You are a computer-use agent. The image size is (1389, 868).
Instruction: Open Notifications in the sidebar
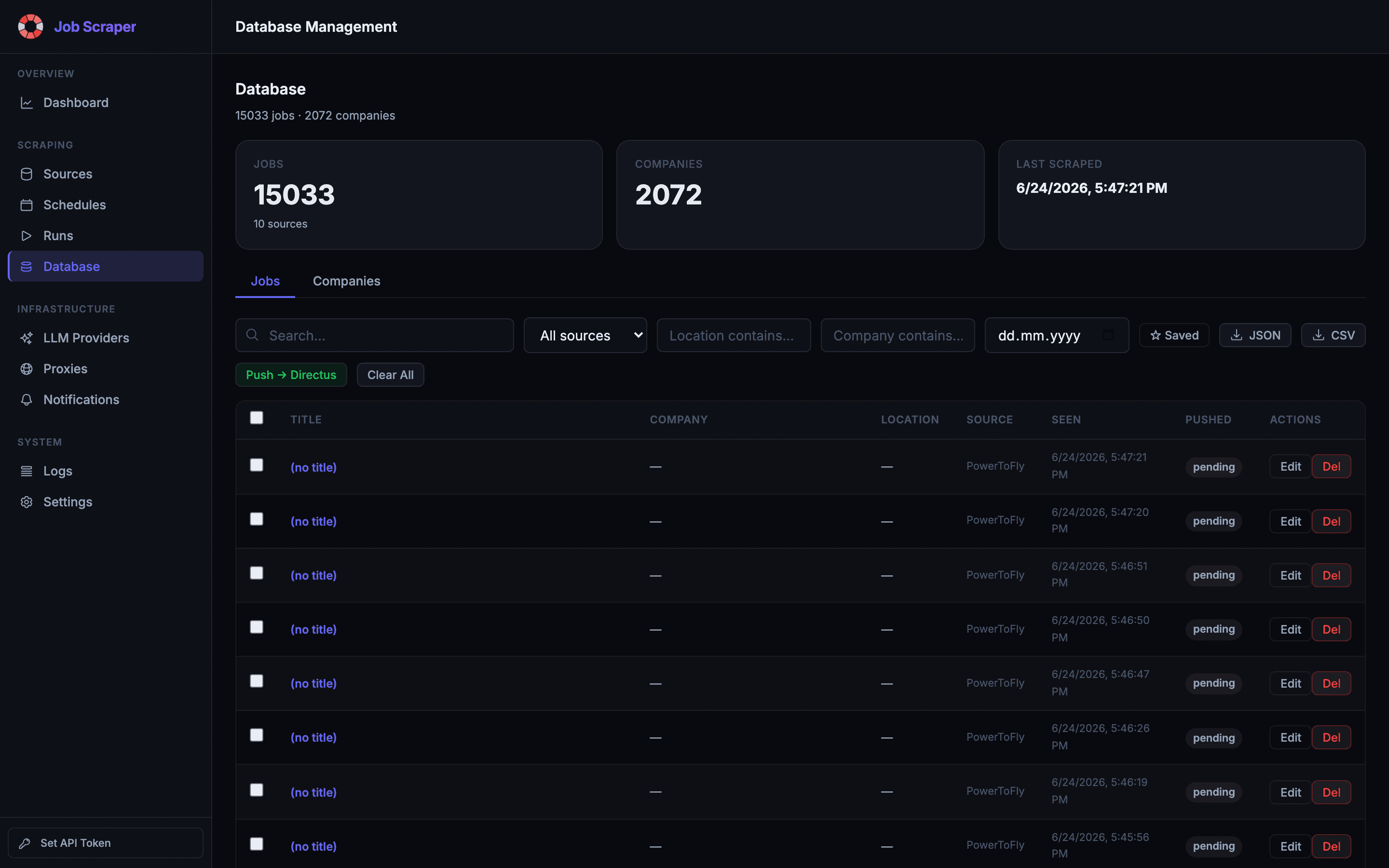tap(106, 400)
